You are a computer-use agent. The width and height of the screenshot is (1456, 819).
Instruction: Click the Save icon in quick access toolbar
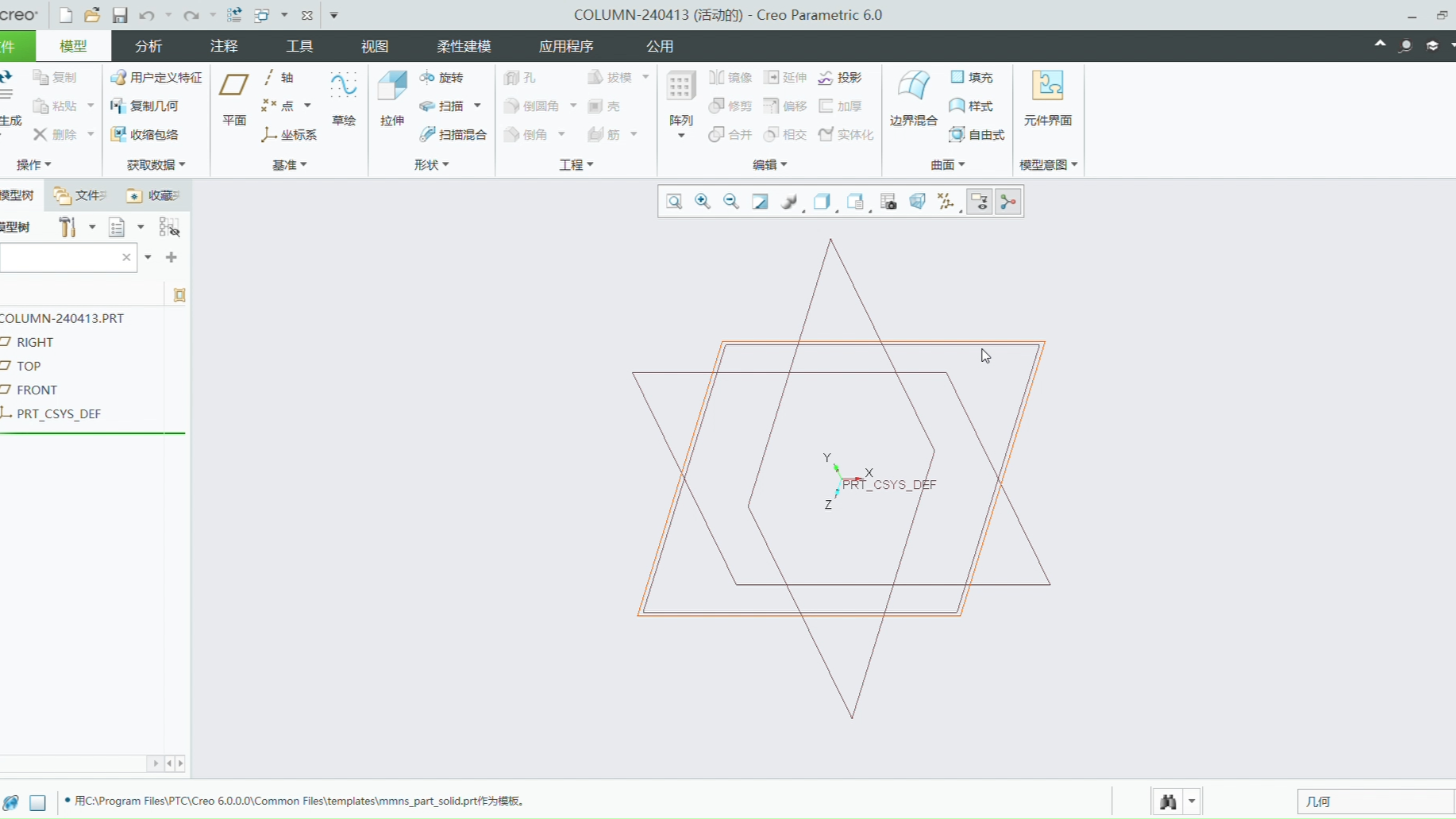point(119,15)
